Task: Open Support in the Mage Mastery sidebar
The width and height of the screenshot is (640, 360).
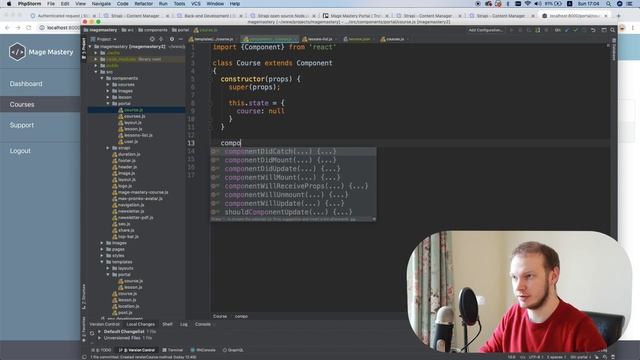Action: pos(22,125)
